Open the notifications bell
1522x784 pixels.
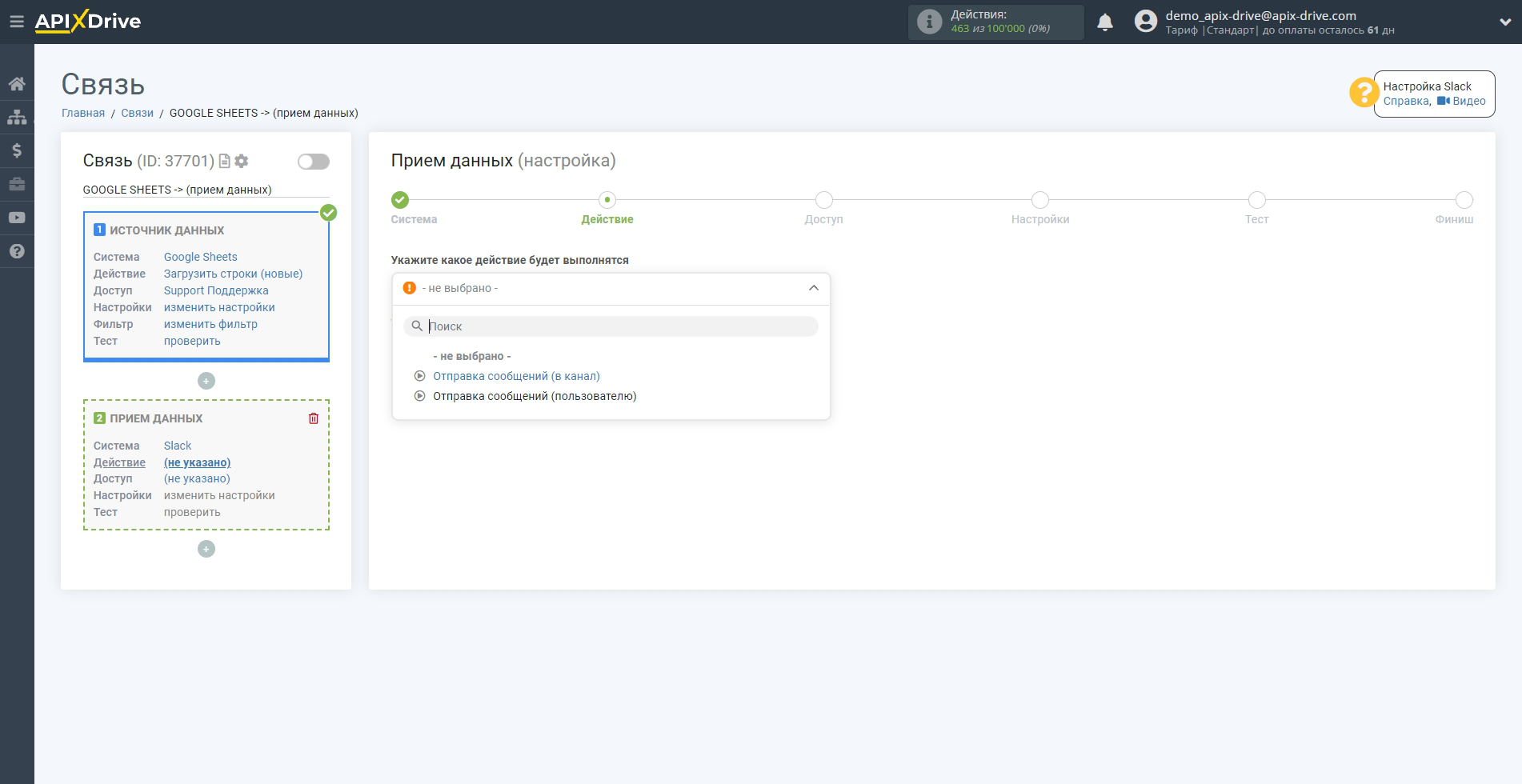[x=1105, y=22]
